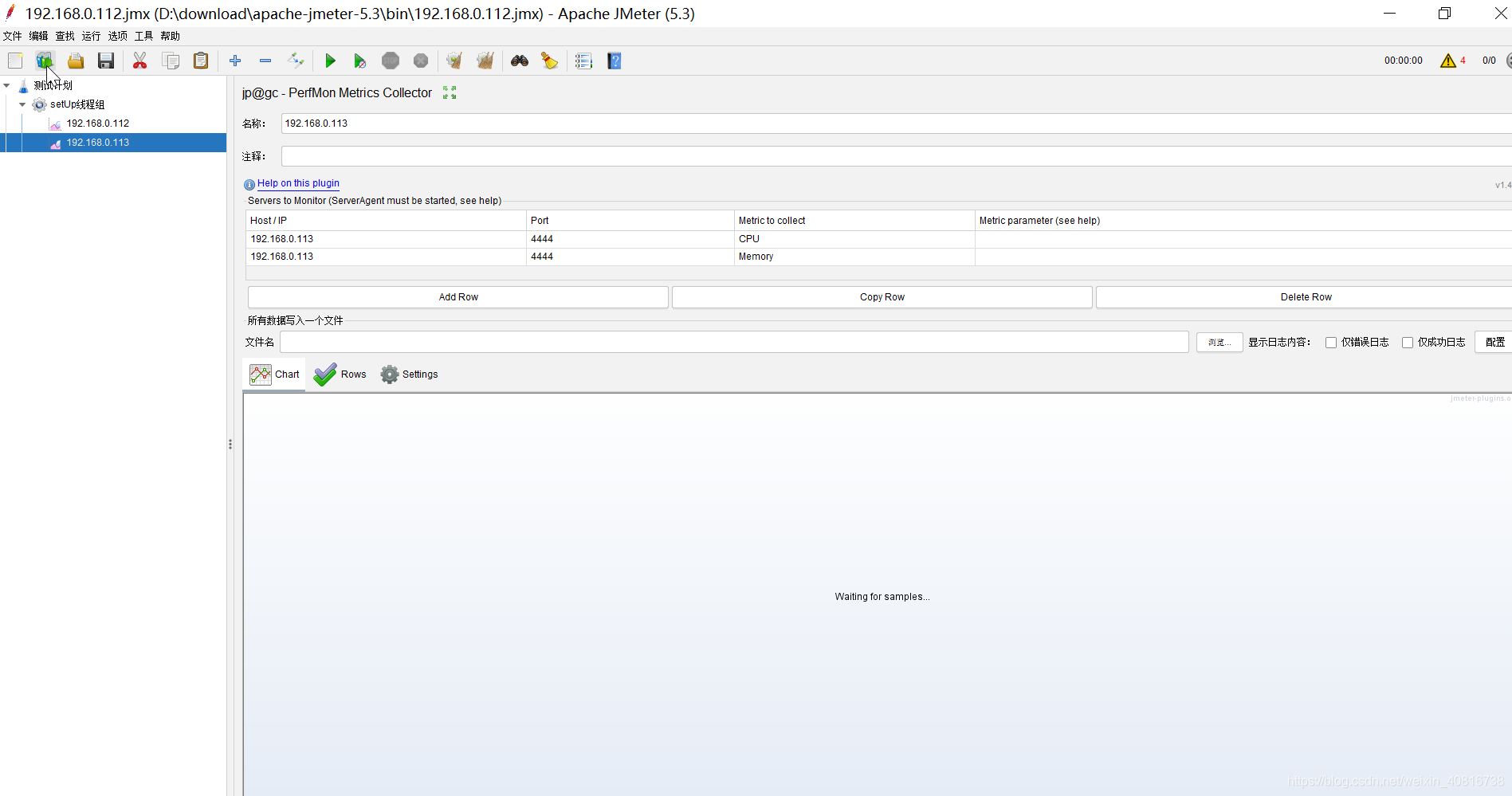Enable the success-only log checkbox 仅成功日志
Image resolution: width=1512 pixels, height=796 pixels.
pos(1408,343)
